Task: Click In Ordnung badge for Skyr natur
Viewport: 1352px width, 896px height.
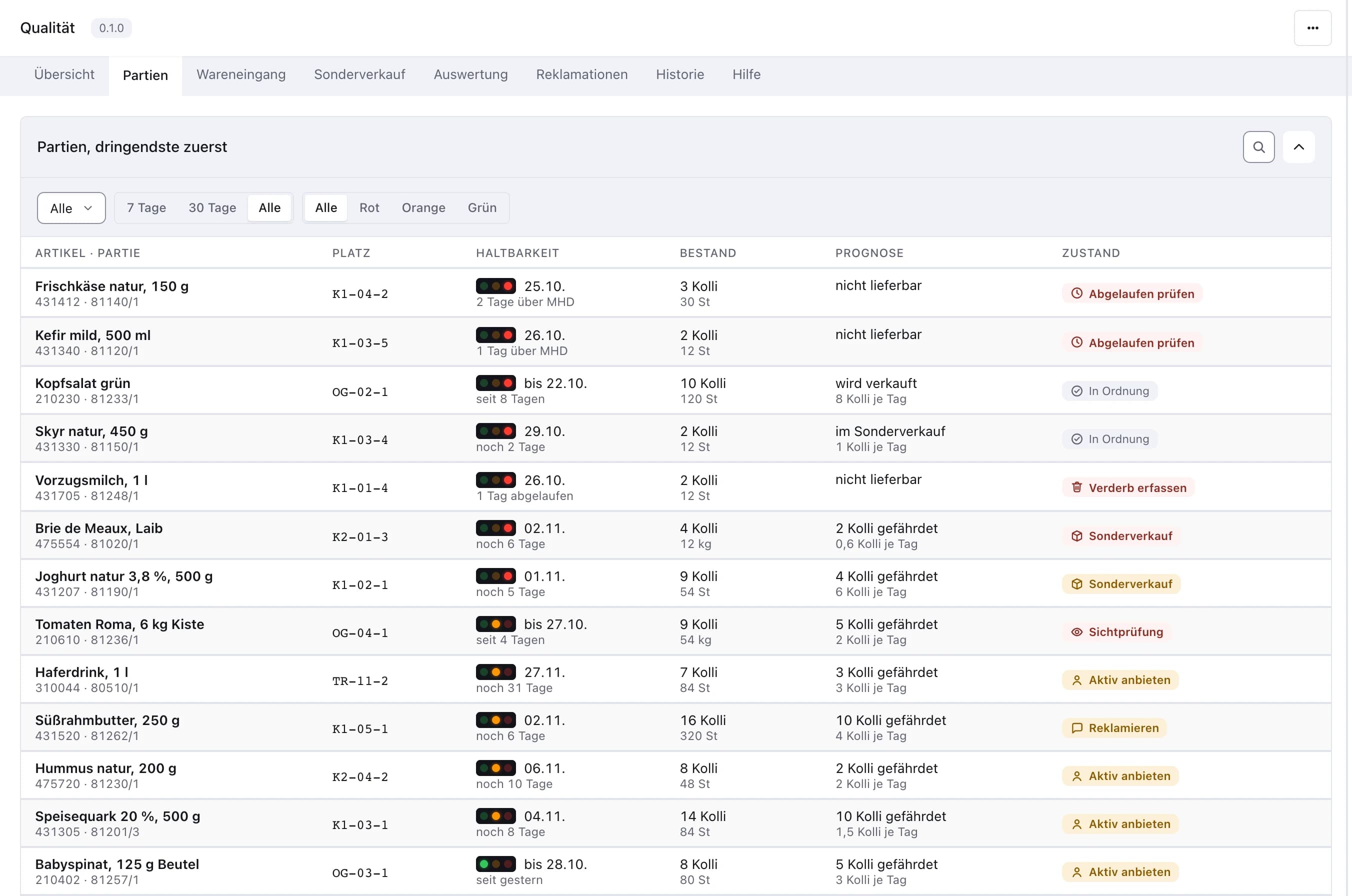Action: (1109, 439)
